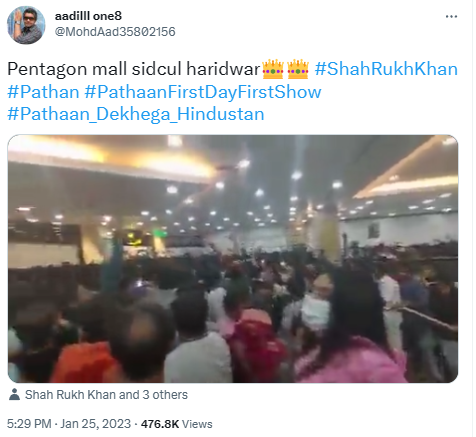Open the #Pathaan_Dekhega_Hindustan hashtag link

point(136,114)
